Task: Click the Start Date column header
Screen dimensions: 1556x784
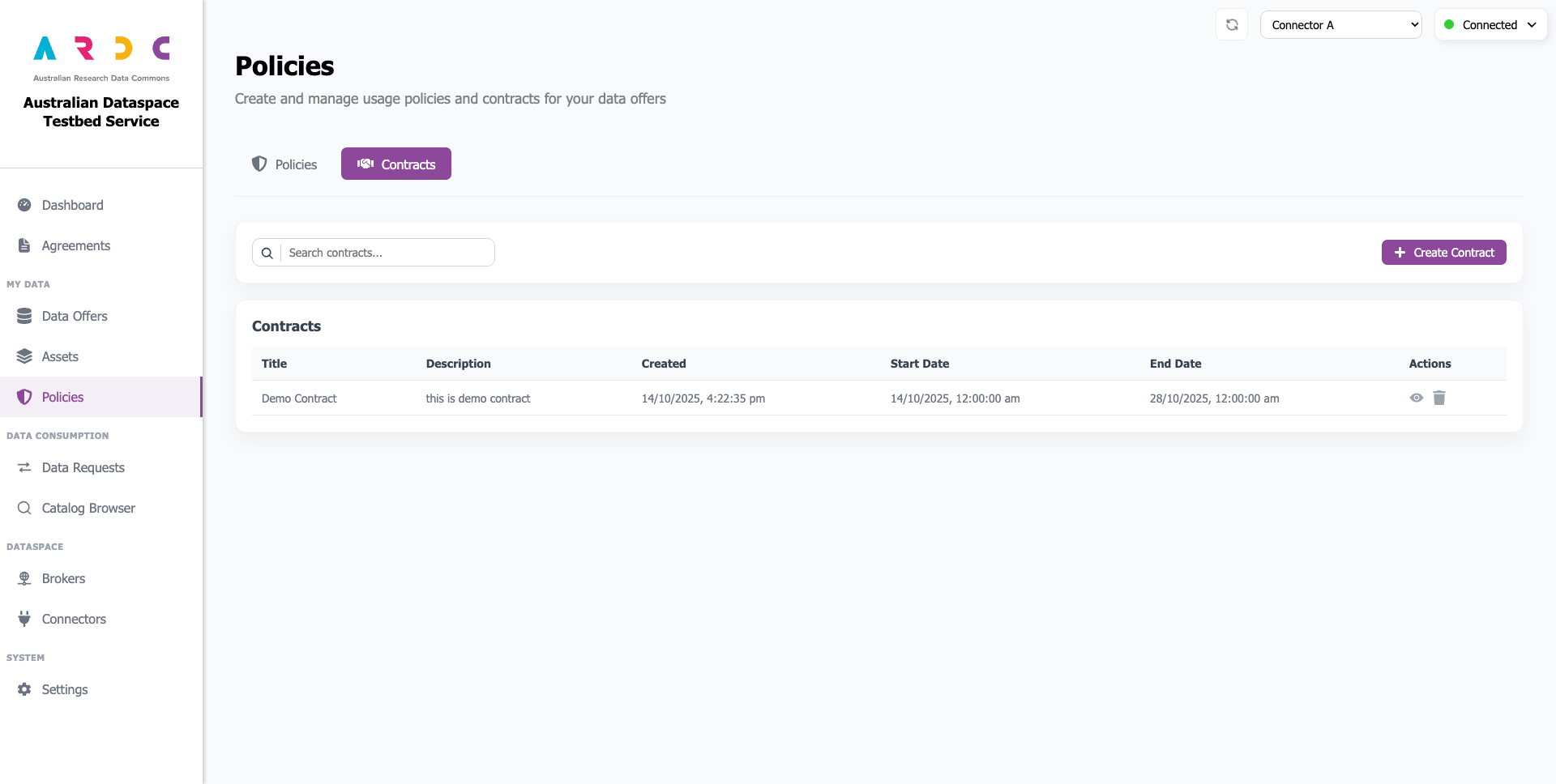Action: coord(920,364)
